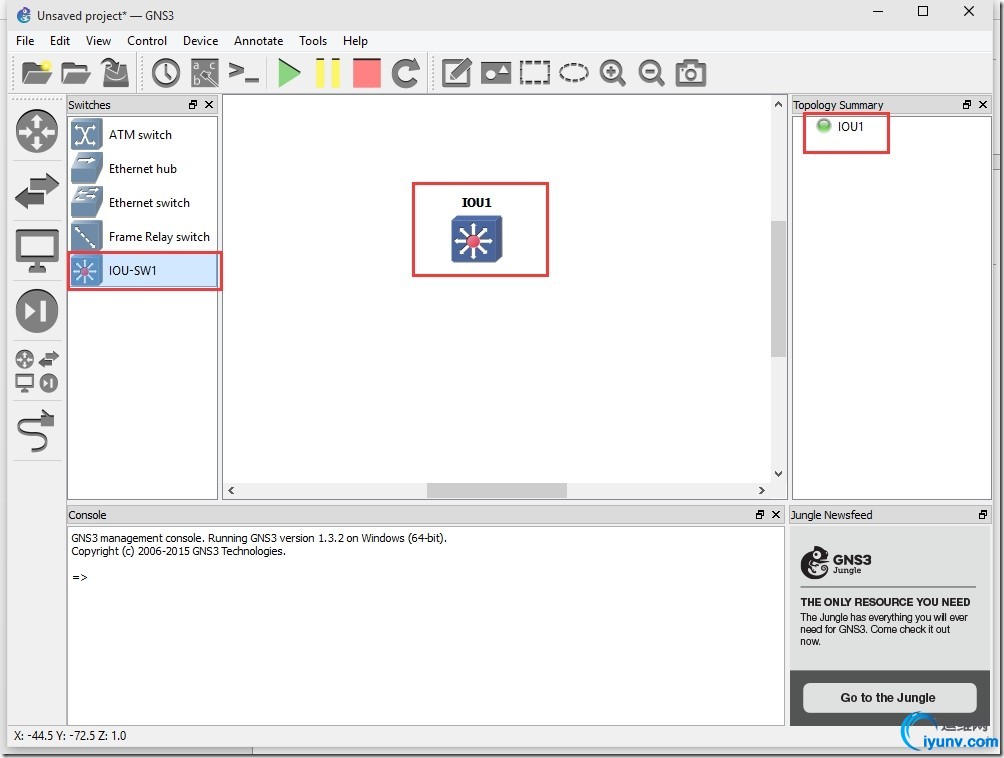Open the Help menu
This screenshot has height=758, width=1004.
[355, 40]
